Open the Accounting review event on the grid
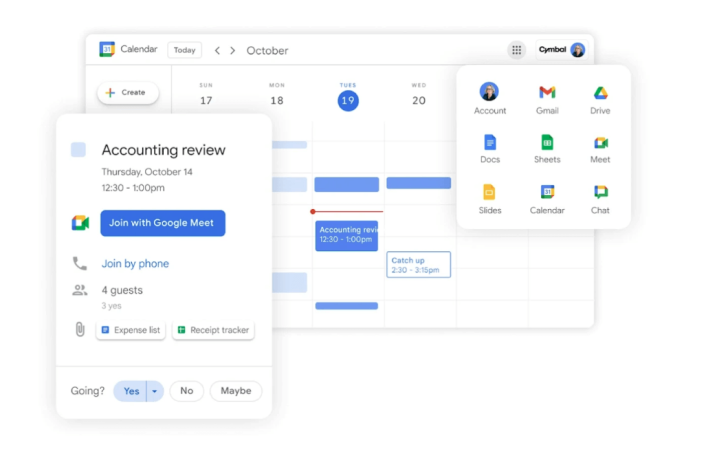This screenshot has height=456, width=728. 346,235
